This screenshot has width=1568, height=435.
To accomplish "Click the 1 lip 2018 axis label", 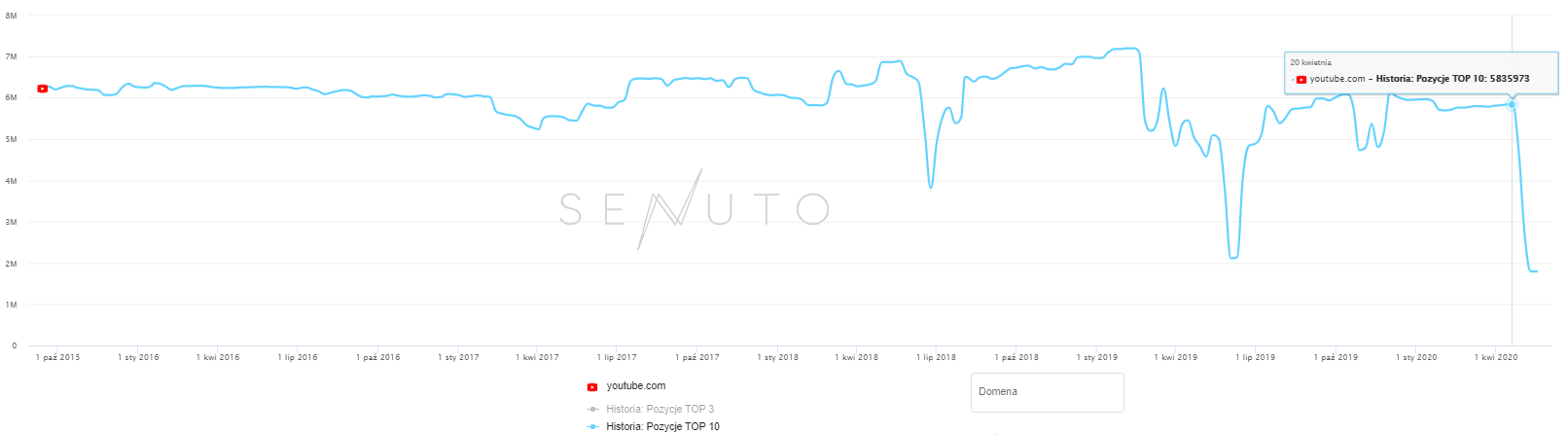I will point(936,357).
